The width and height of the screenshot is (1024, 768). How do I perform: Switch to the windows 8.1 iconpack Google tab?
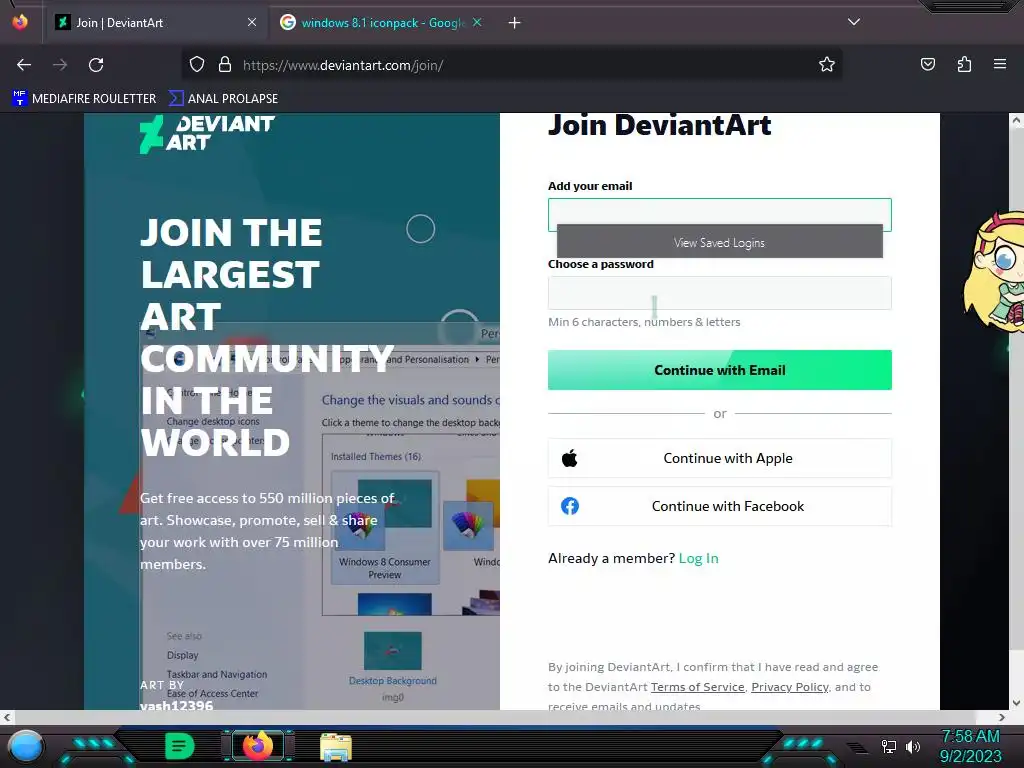[x=381, y=23]
